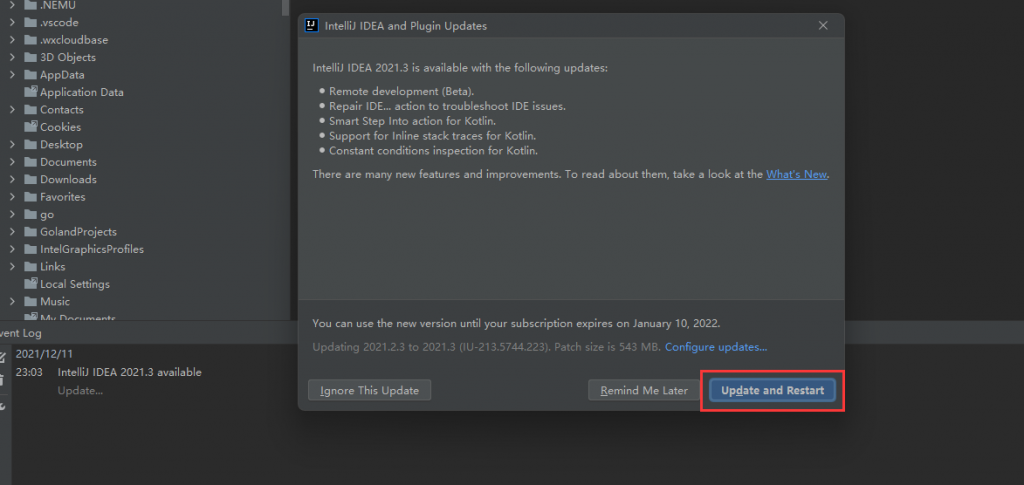Click the Ignore This Update button
The width and height of the screenshot is (1024, 485).
coord(369,390)
